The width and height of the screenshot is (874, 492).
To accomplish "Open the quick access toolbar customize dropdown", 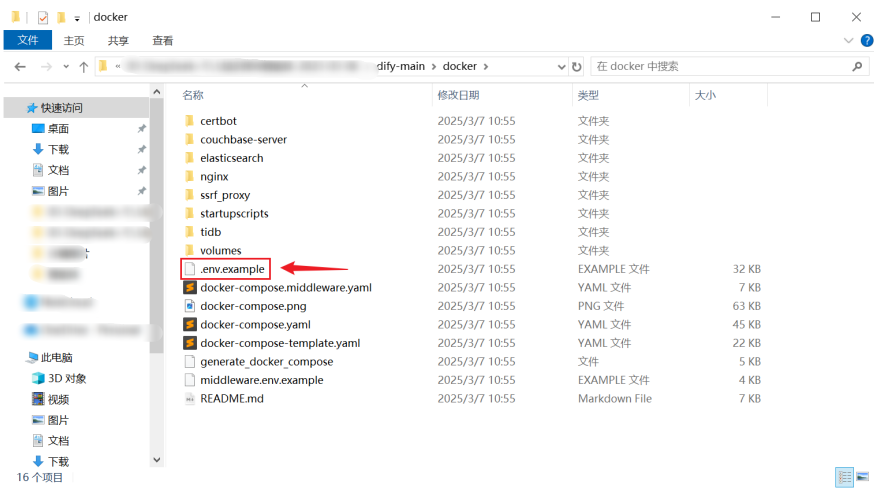I will click(x=77, y=18).
